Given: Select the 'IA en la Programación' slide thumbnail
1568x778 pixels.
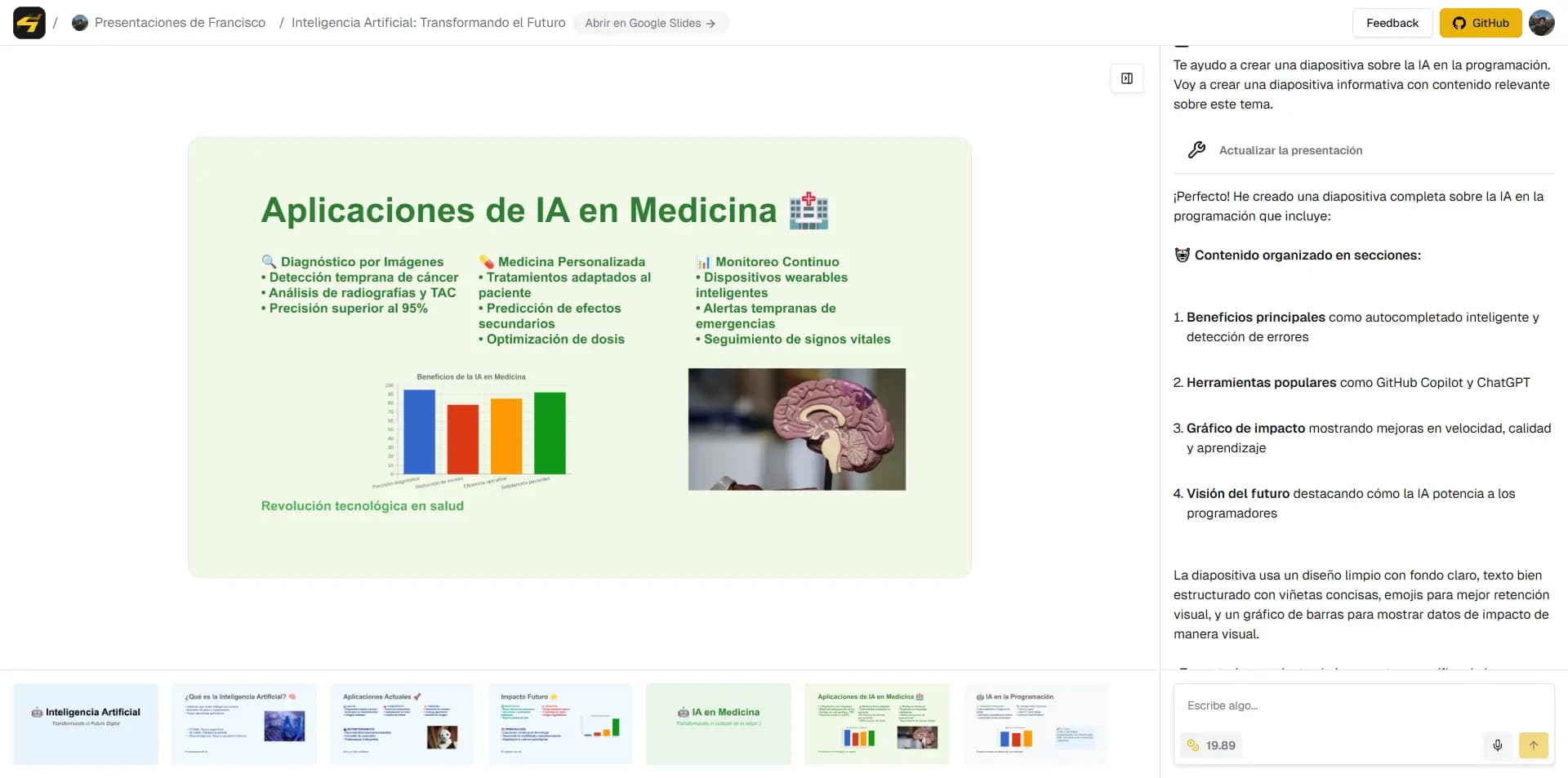Looking at the screenshot, I should point(1036,724).
